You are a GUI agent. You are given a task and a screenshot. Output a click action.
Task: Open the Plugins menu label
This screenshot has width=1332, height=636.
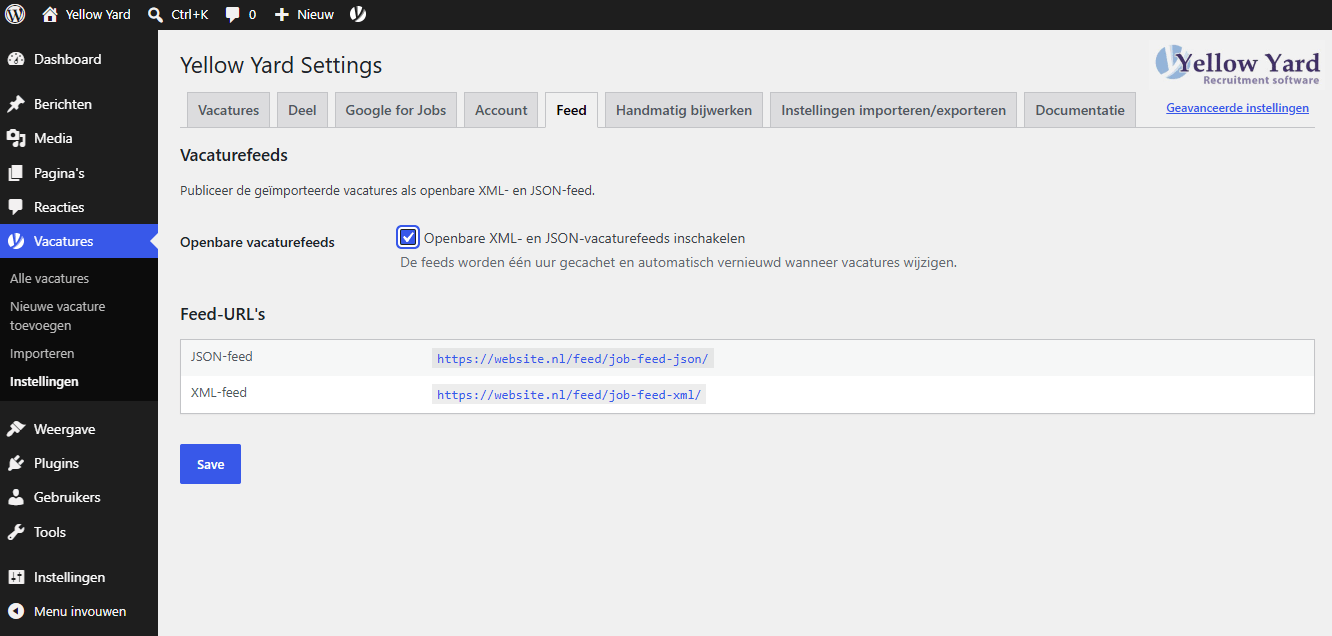tap(56, 463)
